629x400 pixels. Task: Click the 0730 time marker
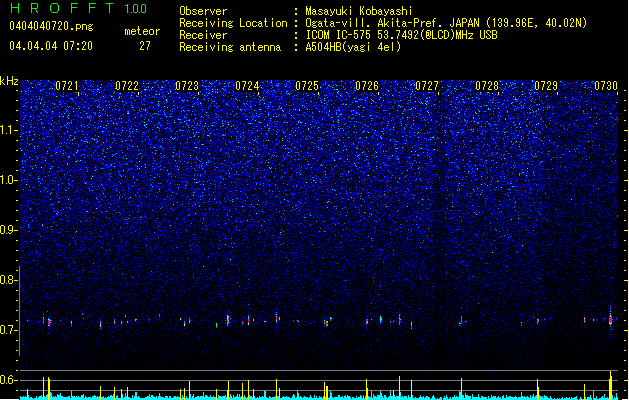606,86
